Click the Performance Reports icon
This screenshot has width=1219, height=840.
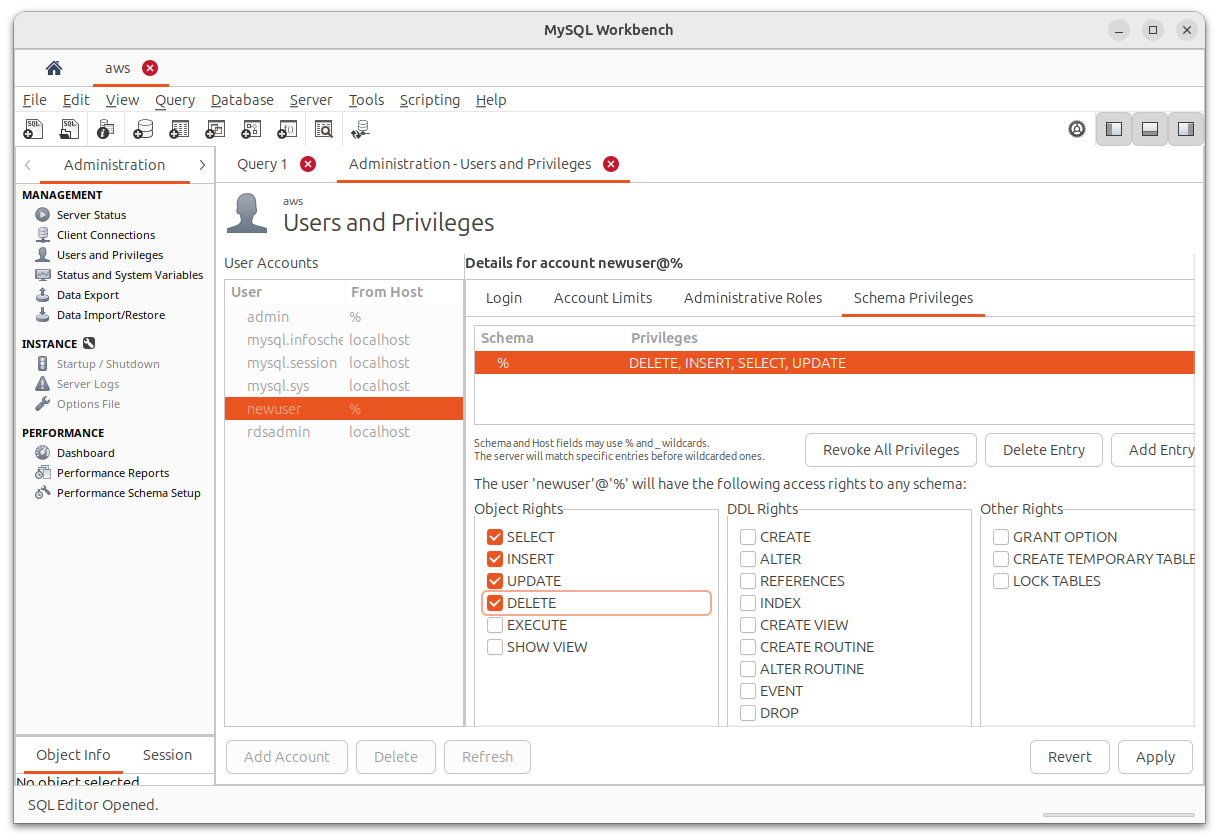[42, 473]
